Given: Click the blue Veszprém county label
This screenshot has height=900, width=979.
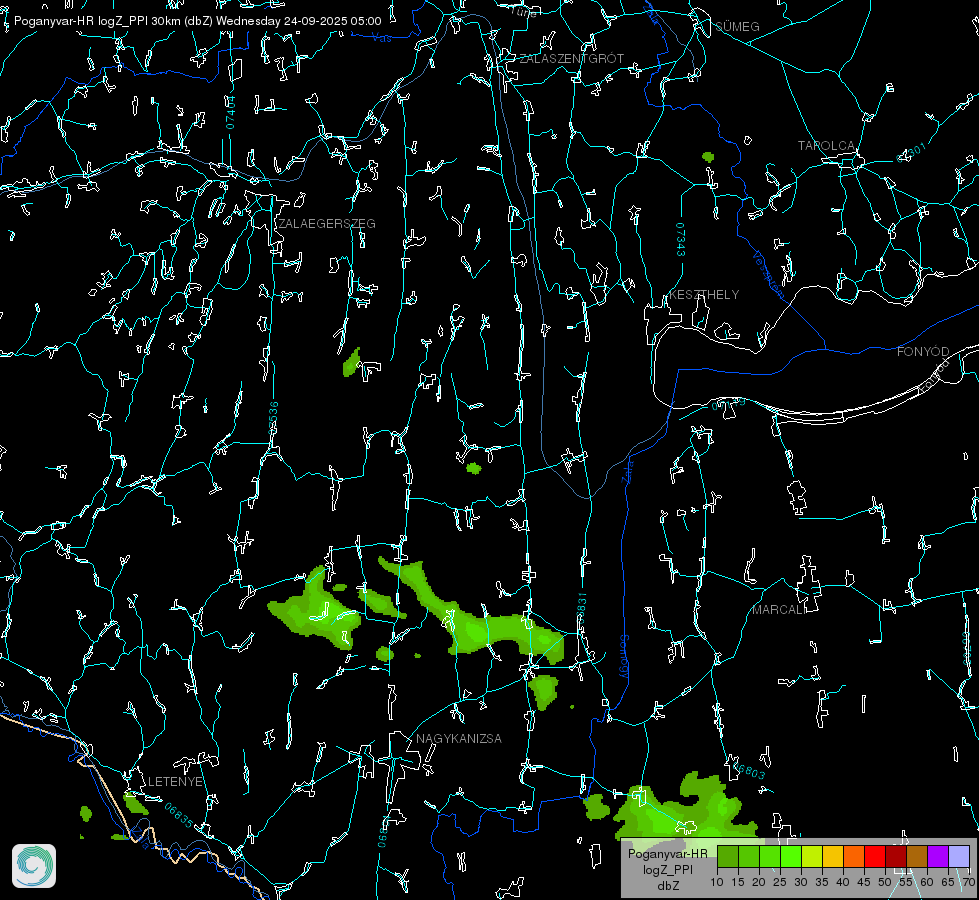Looking at the screenshot, I should tap(768, 274).
